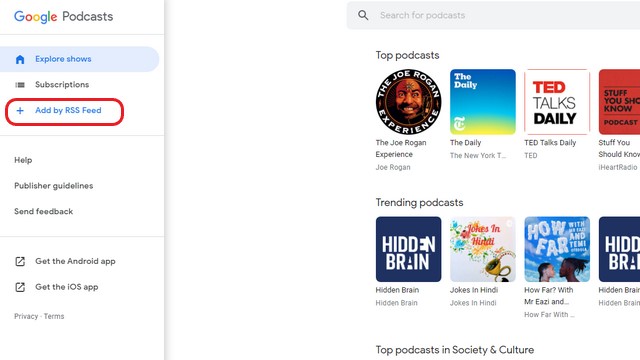Open Publisher guidelines
640x360 pixels.
53,186
